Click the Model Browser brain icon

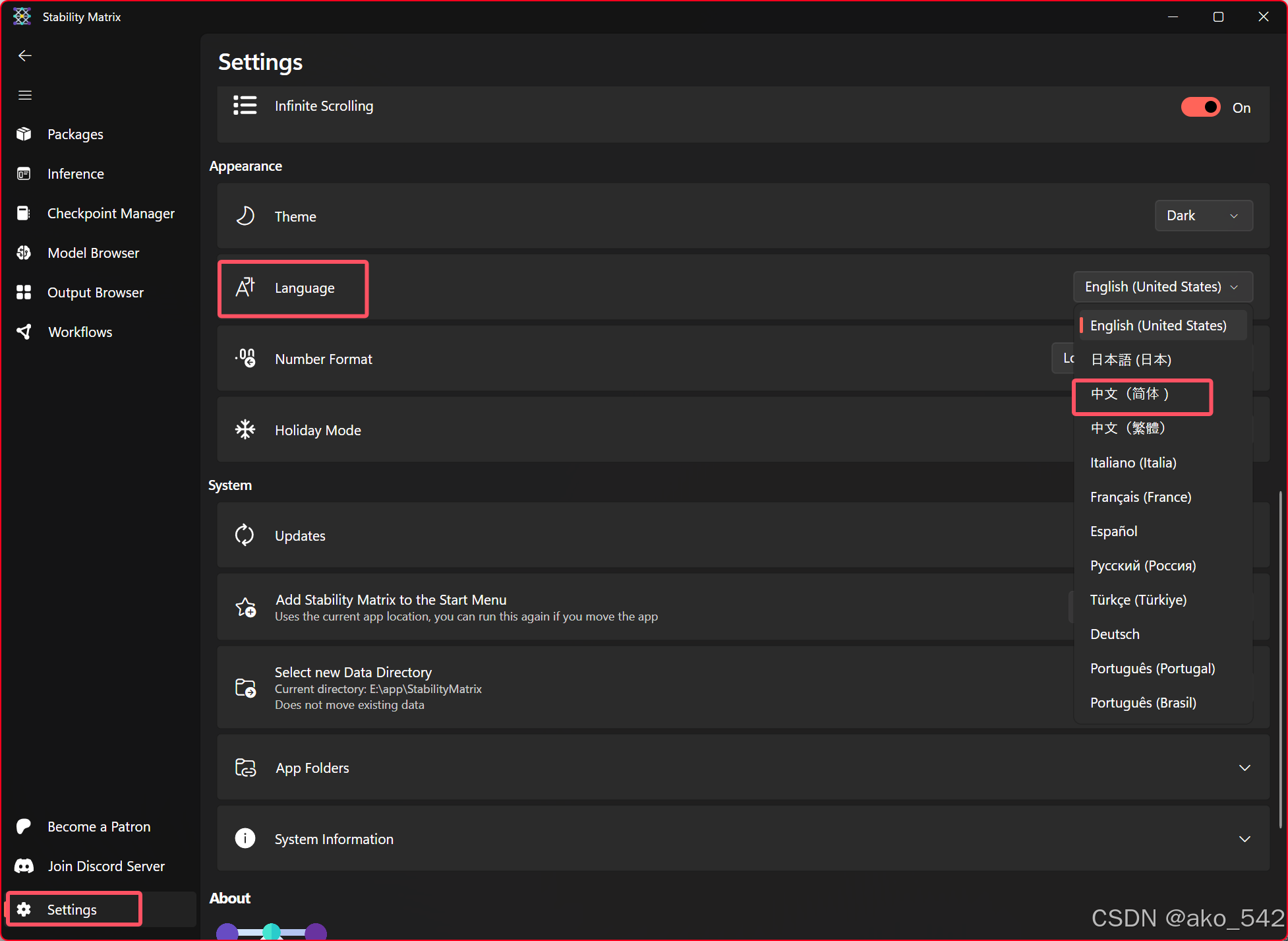[24, 253]
